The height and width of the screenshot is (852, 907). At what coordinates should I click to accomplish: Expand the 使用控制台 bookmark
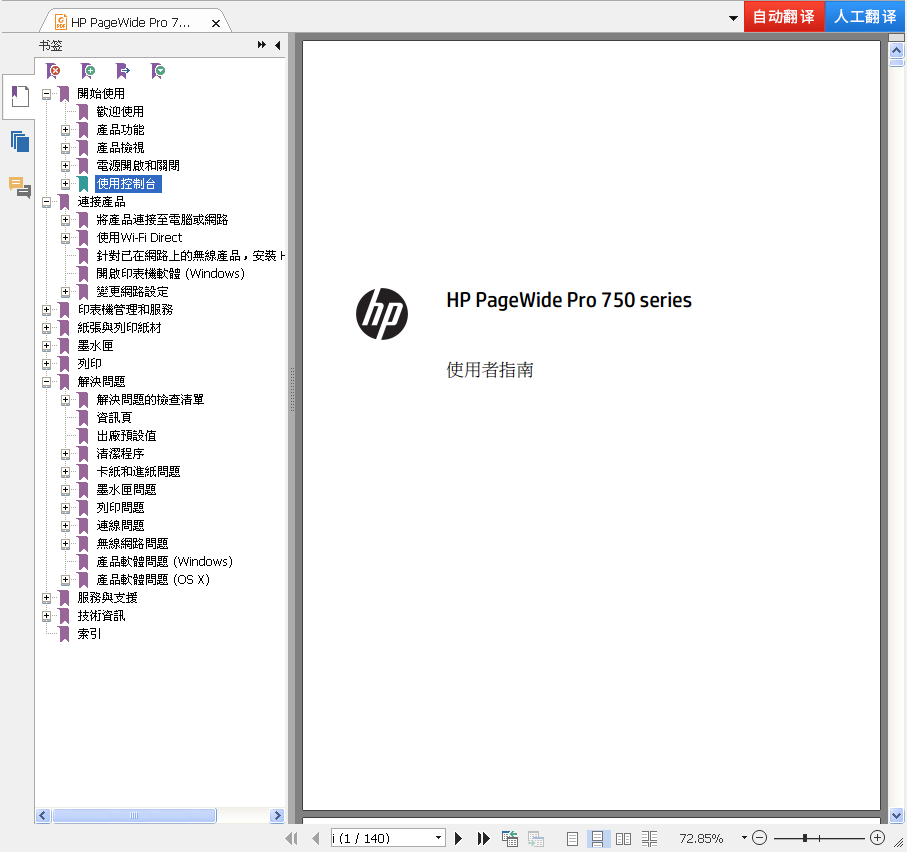click(65, 184)
